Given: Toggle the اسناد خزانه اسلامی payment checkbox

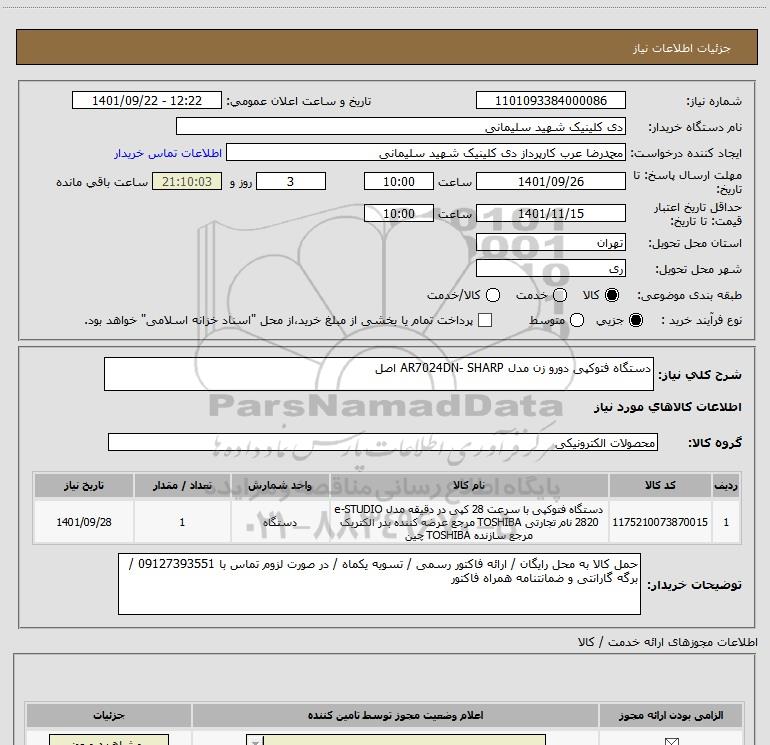Looking at the screenshot, I should (x=485, y=320).
